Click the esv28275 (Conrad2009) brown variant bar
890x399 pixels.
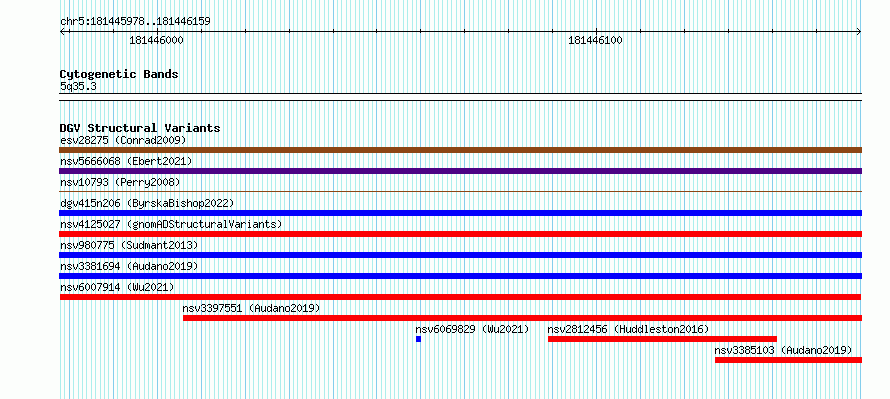(460, 150)
